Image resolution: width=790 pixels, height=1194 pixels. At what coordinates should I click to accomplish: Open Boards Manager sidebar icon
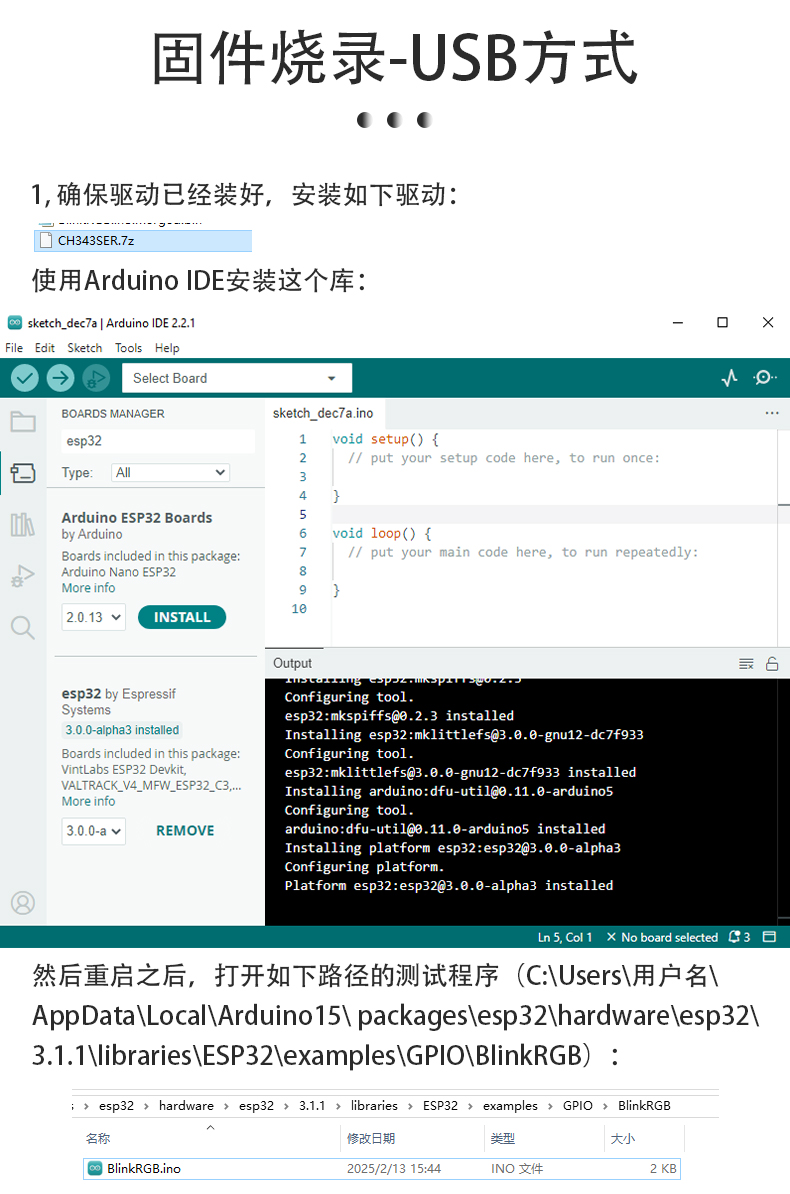point(22,473)
